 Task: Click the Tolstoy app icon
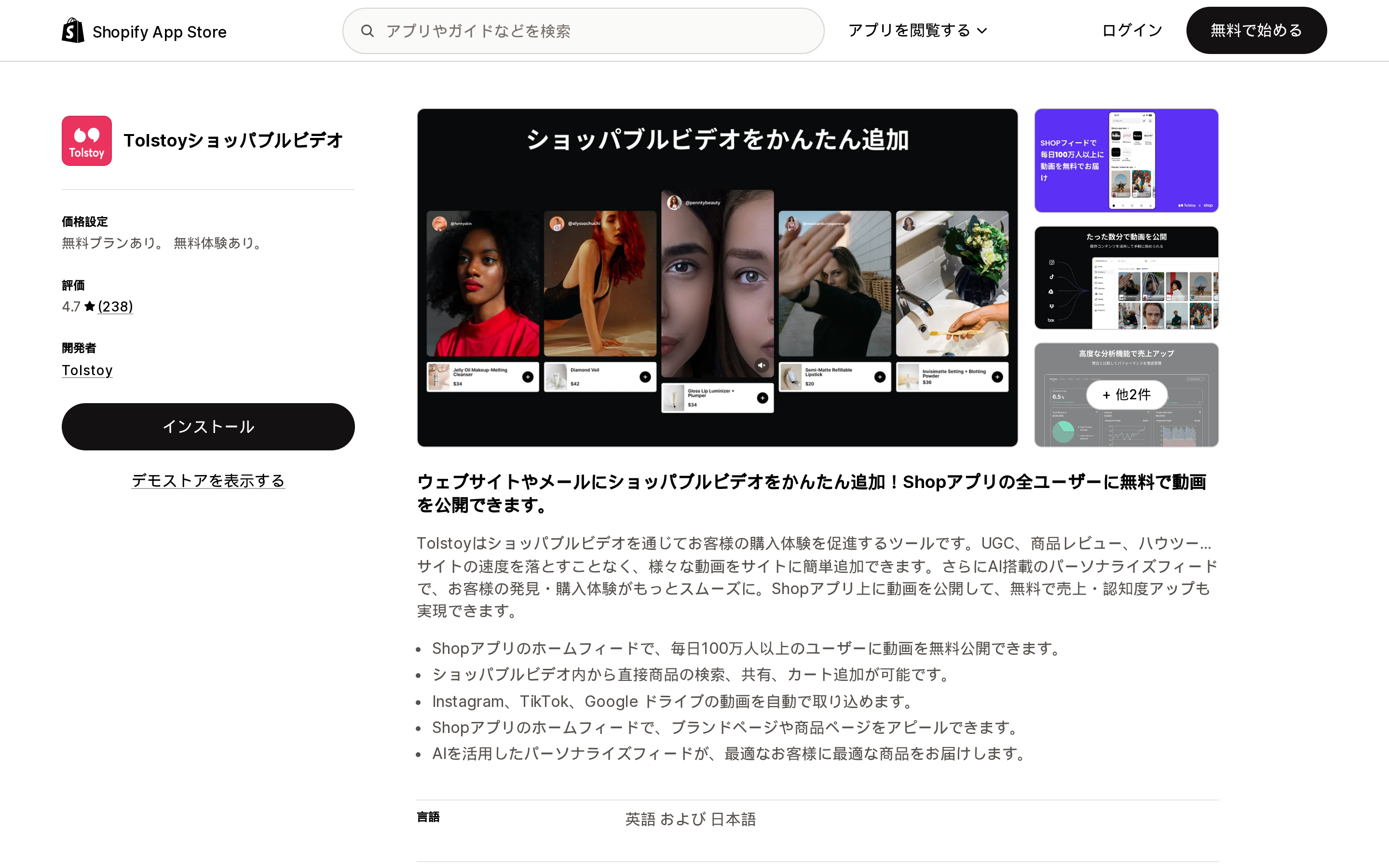click(x=87, y=141)
